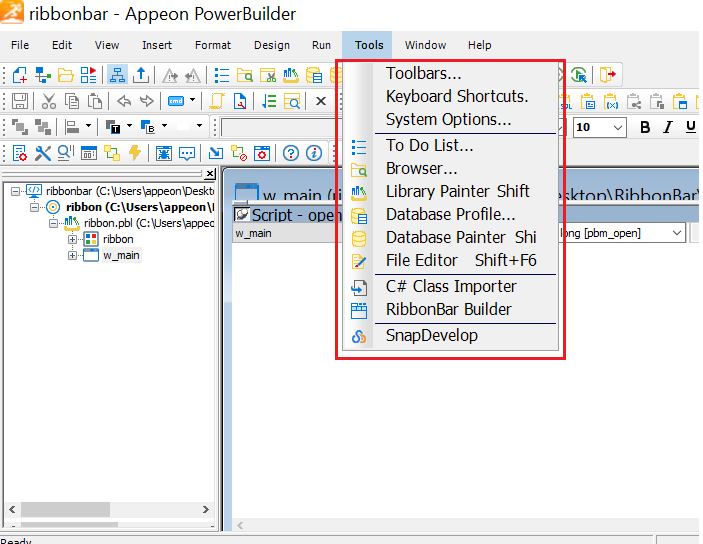
Task: Click the speech bubble comment icon
Action: pos(187,154)
